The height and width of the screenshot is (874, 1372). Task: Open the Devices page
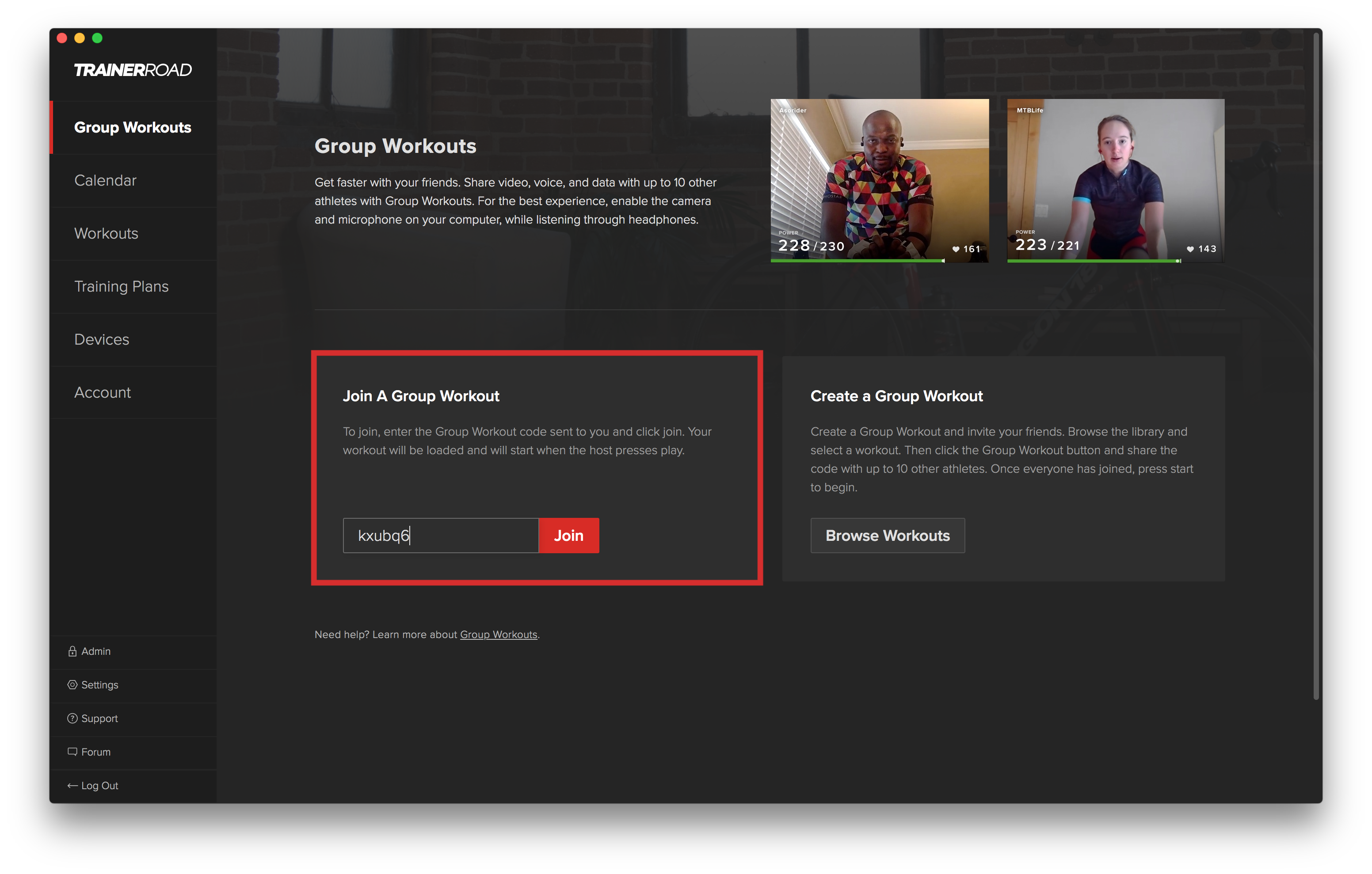[133, 339]
